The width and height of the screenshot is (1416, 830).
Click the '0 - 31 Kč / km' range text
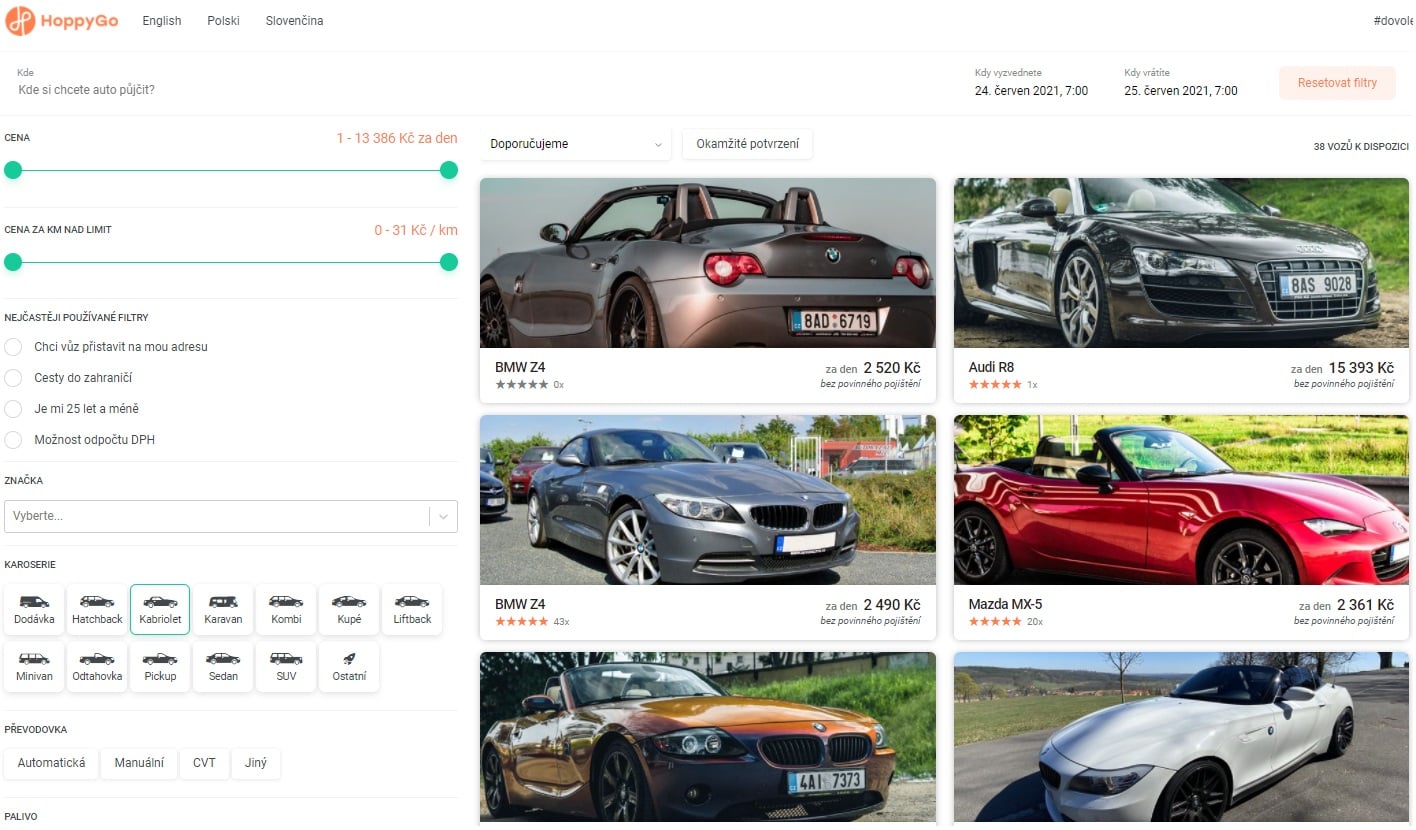[416, 230]
